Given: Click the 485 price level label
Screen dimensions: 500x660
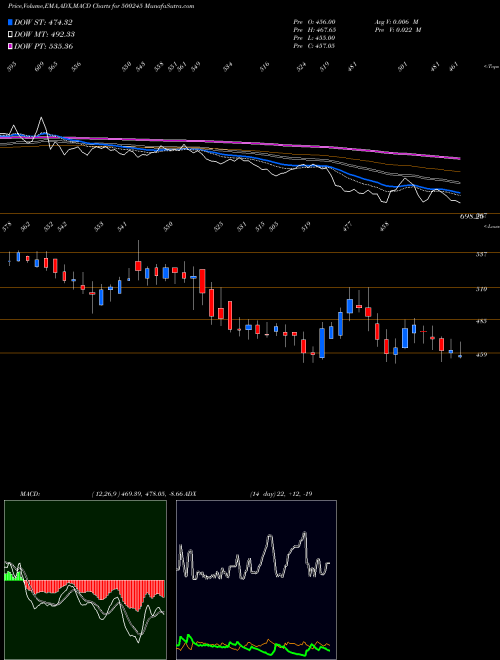Looking at the screenshot, I should tap(481, 321).
